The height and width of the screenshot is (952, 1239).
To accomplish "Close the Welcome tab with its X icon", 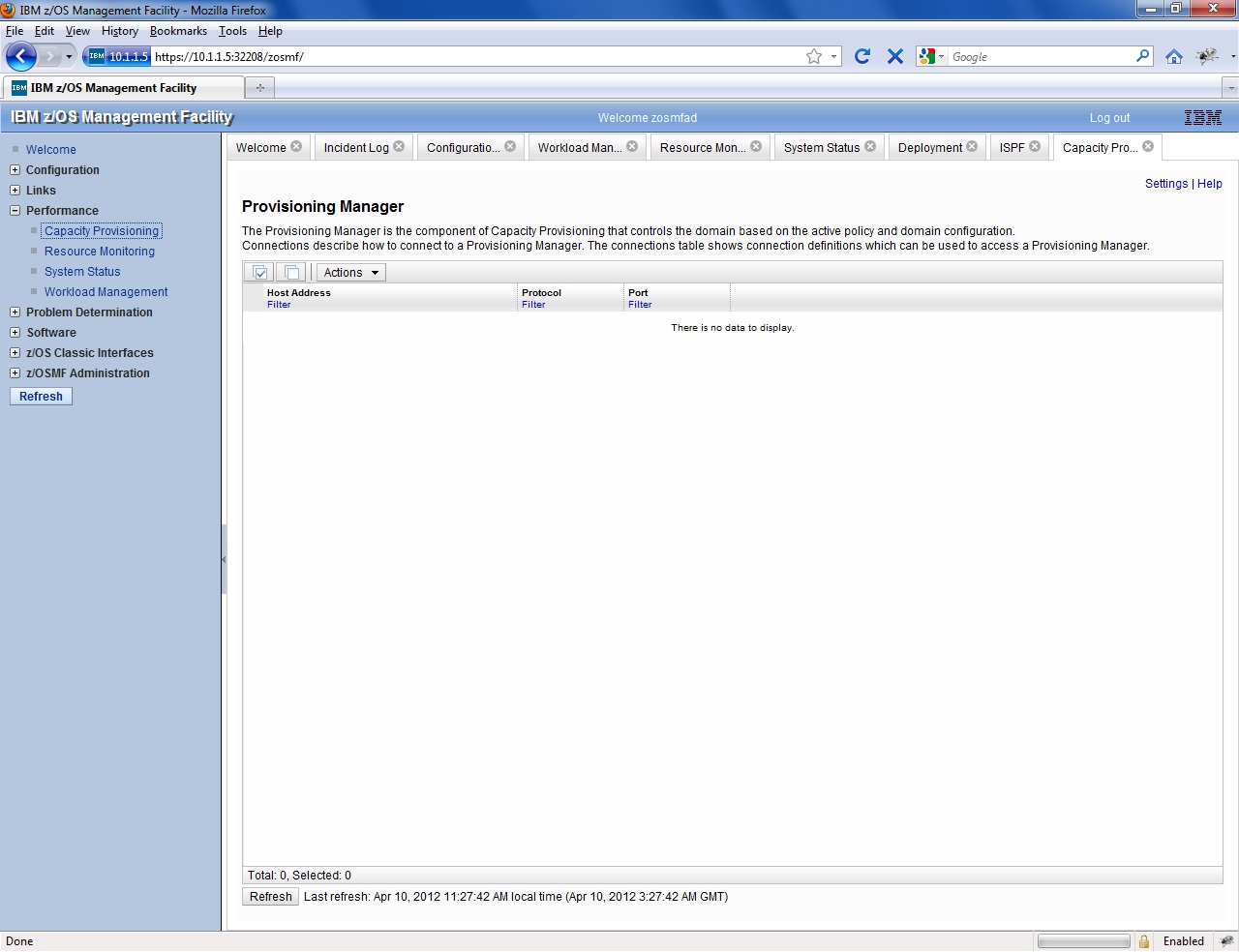I will [296, 146].
